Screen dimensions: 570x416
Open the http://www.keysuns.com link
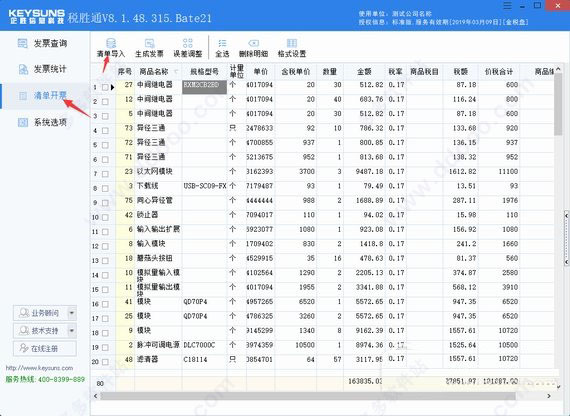39,368
